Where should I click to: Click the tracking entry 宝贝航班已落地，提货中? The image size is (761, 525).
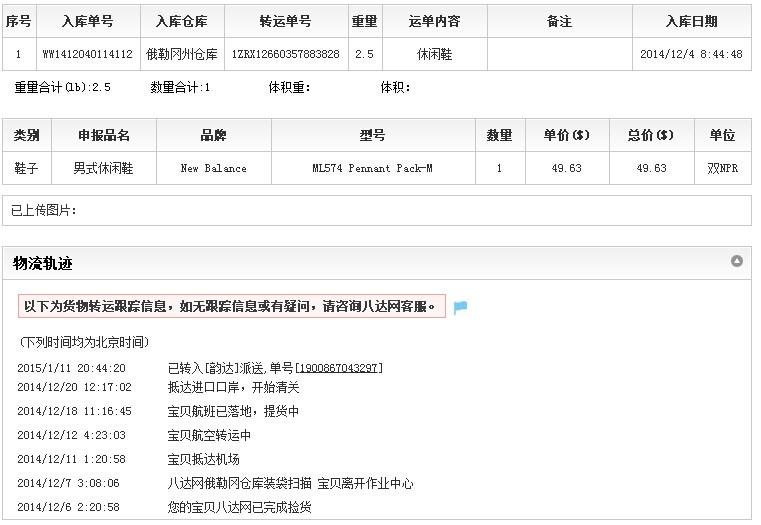233,411
